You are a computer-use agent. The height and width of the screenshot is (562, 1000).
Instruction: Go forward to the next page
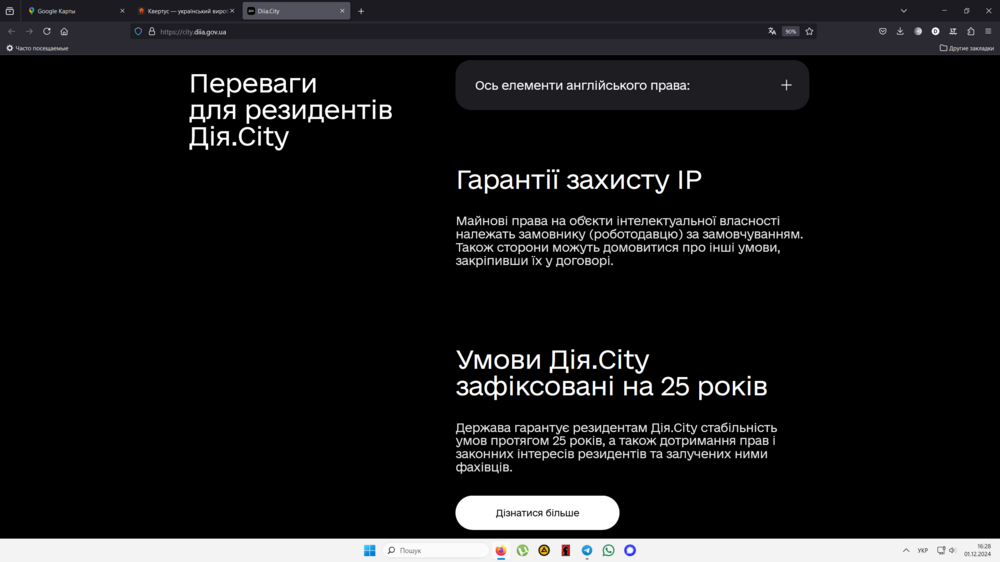(29, 31)
